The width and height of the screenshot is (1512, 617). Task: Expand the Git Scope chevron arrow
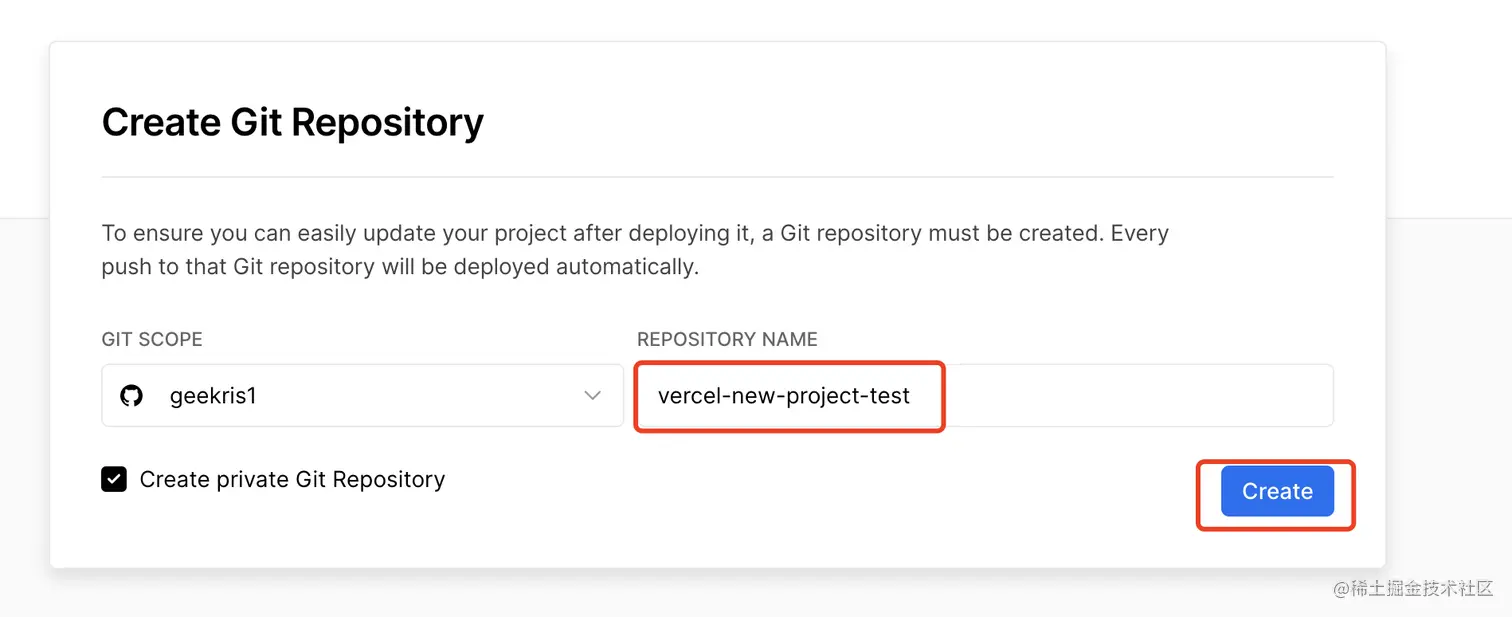coord(592,396)
